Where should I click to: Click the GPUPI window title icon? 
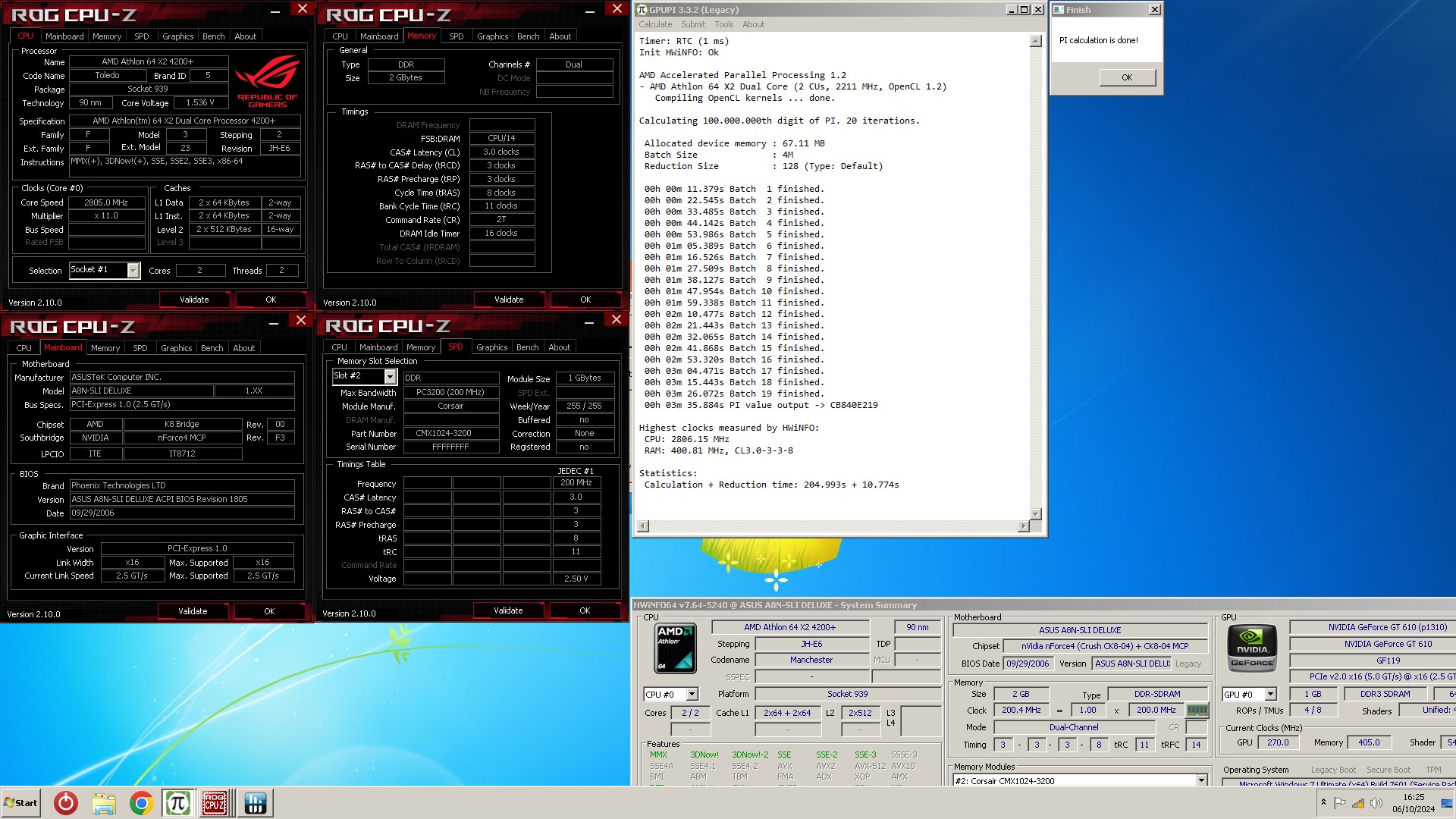tap(642, 10)
